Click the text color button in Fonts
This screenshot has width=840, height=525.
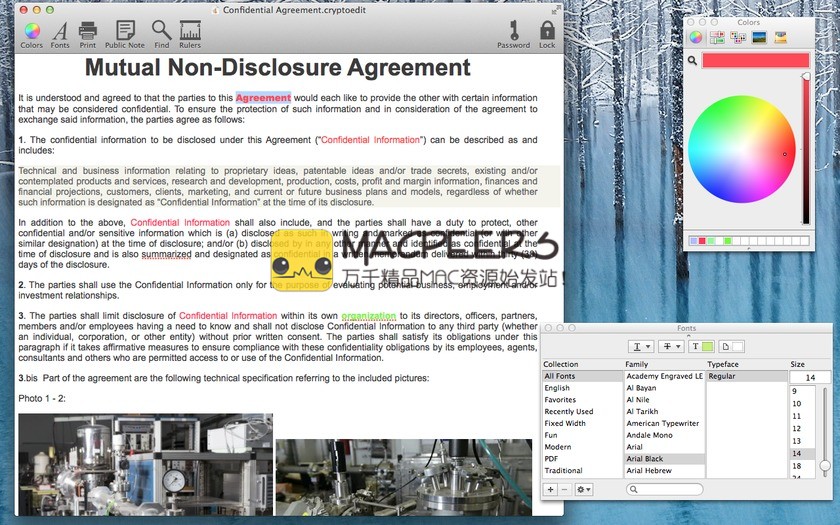coord(701,347)
